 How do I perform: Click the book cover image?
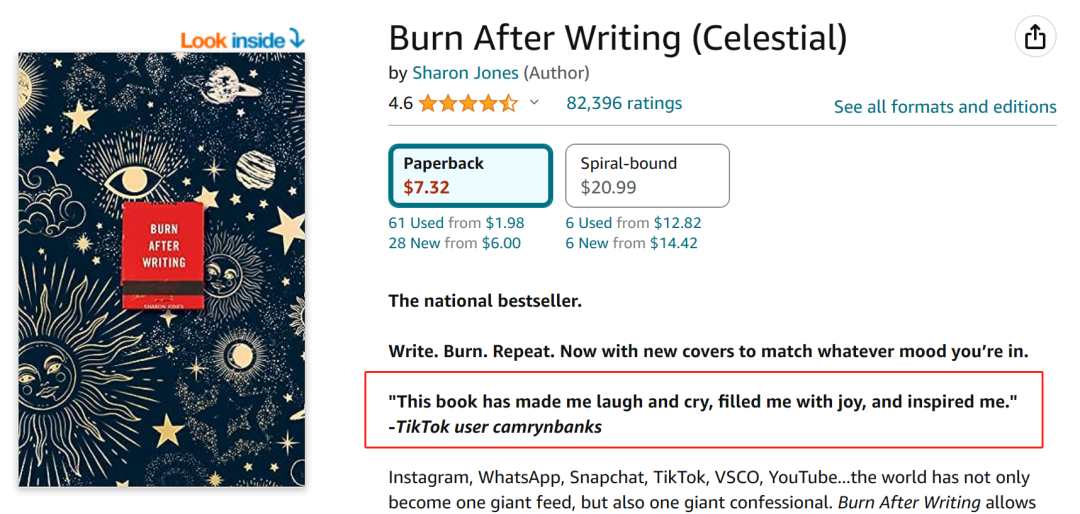click(162, 270)
